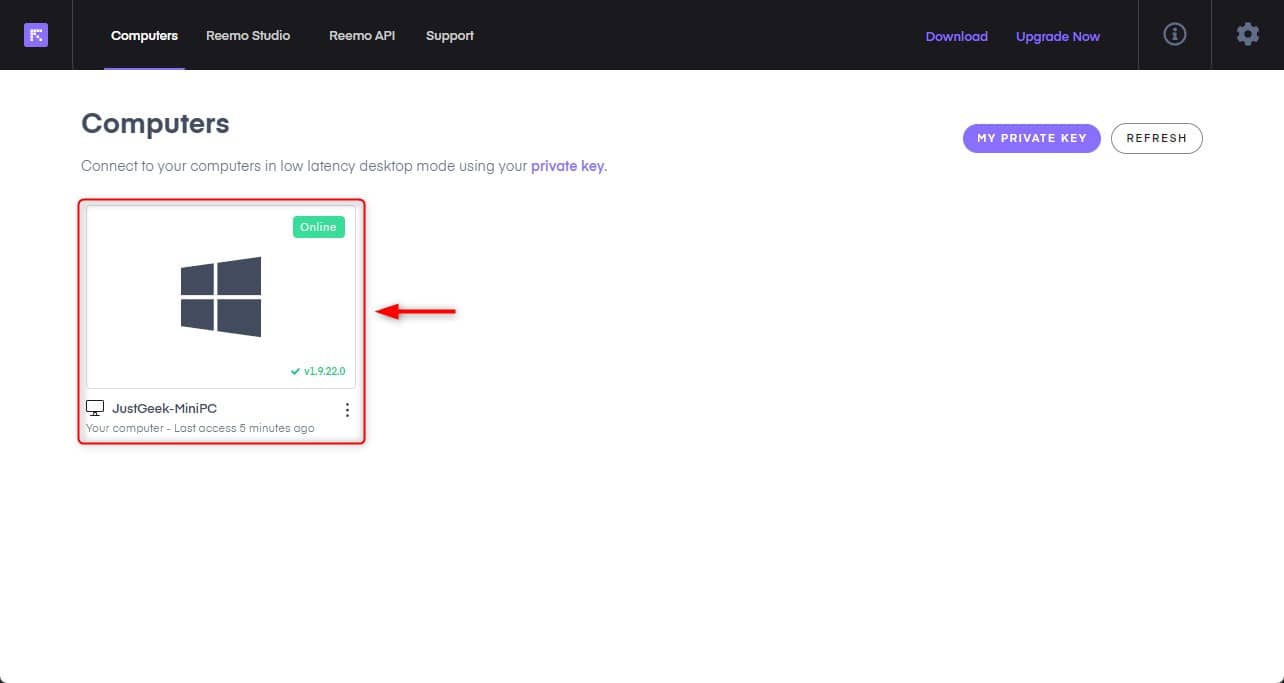Click the JustGeek-MiniPC computer name
Screen dimensions: 1284x683
[x=164, y=408]
